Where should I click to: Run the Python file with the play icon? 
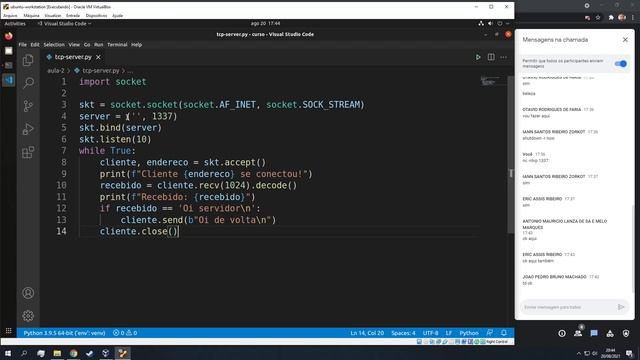coord(478,57)
